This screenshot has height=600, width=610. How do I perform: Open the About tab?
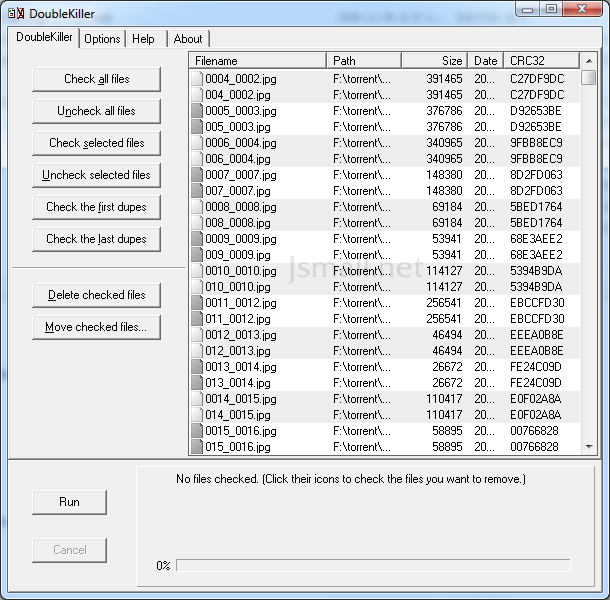(188, 39)
